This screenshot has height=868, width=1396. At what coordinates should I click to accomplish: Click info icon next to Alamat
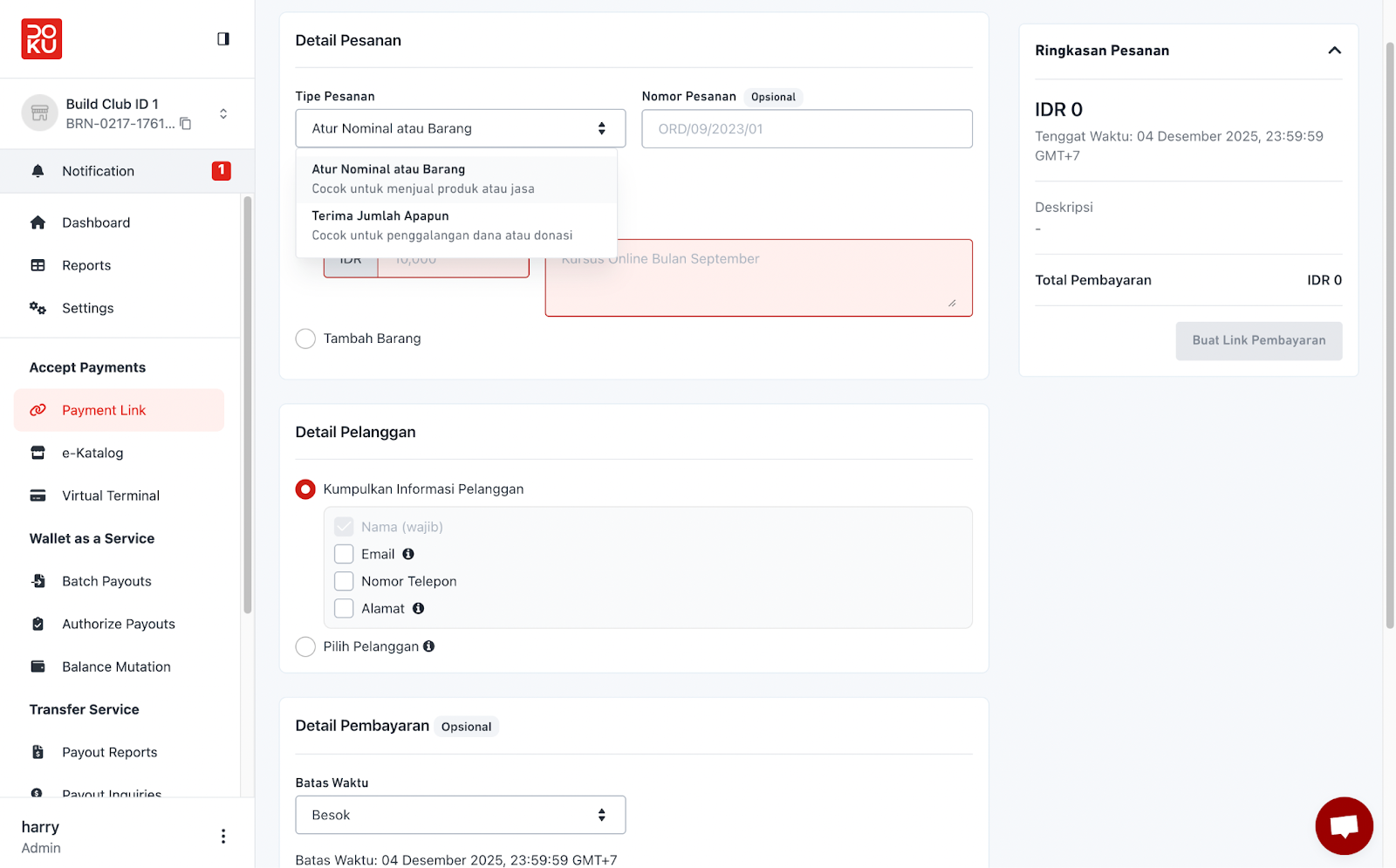coord(419,609)
